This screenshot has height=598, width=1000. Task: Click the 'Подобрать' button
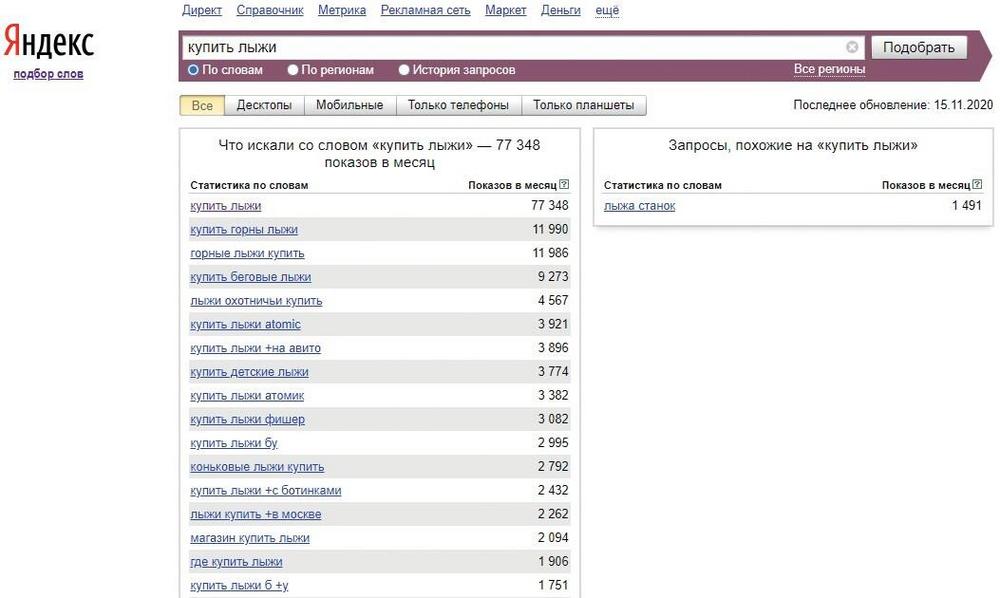pos(919,47)
